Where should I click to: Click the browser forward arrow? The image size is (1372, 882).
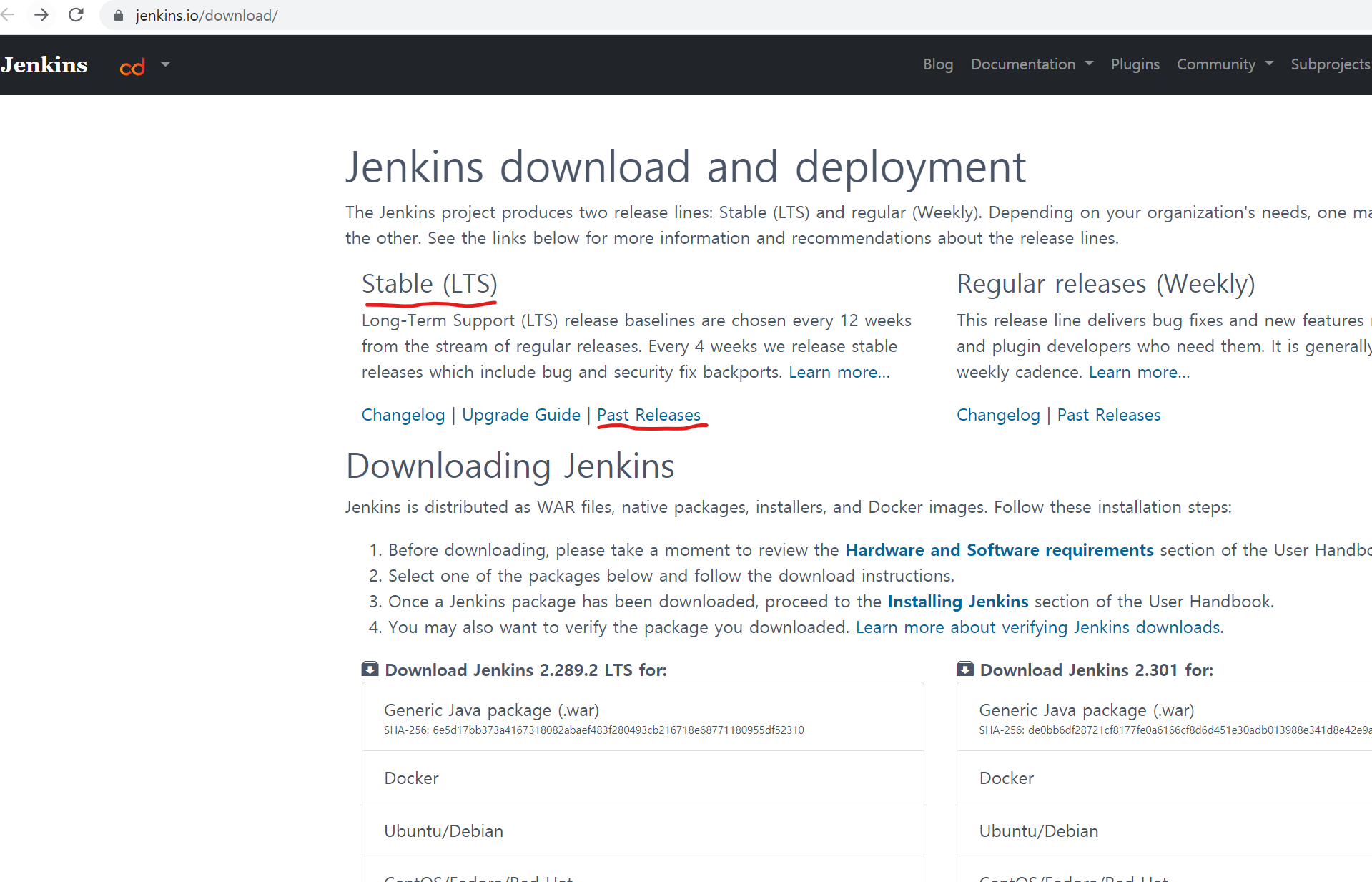point(41,15)
